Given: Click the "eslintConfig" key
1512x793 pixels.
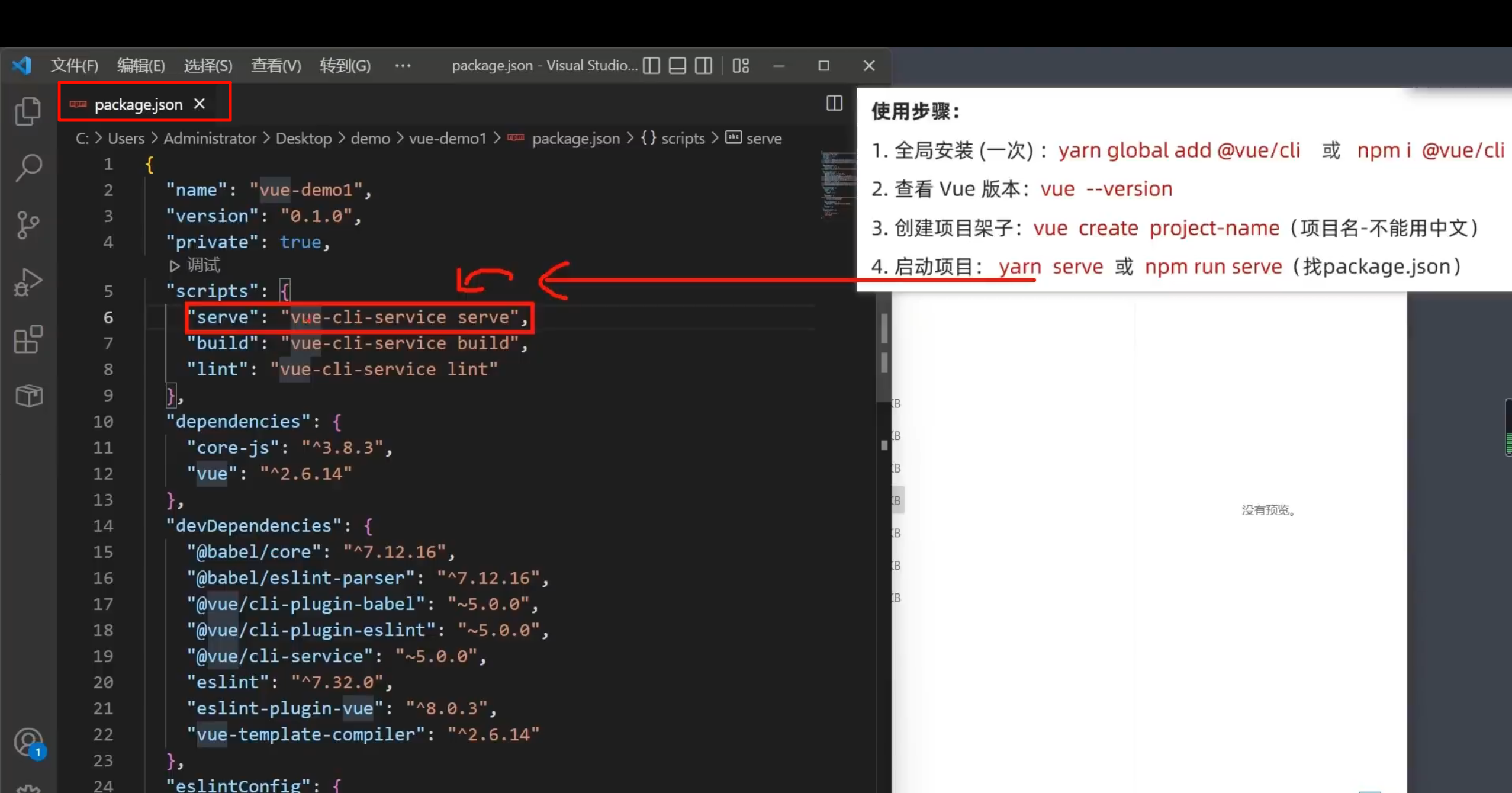Looking at the screenshot, I should 239,785.
